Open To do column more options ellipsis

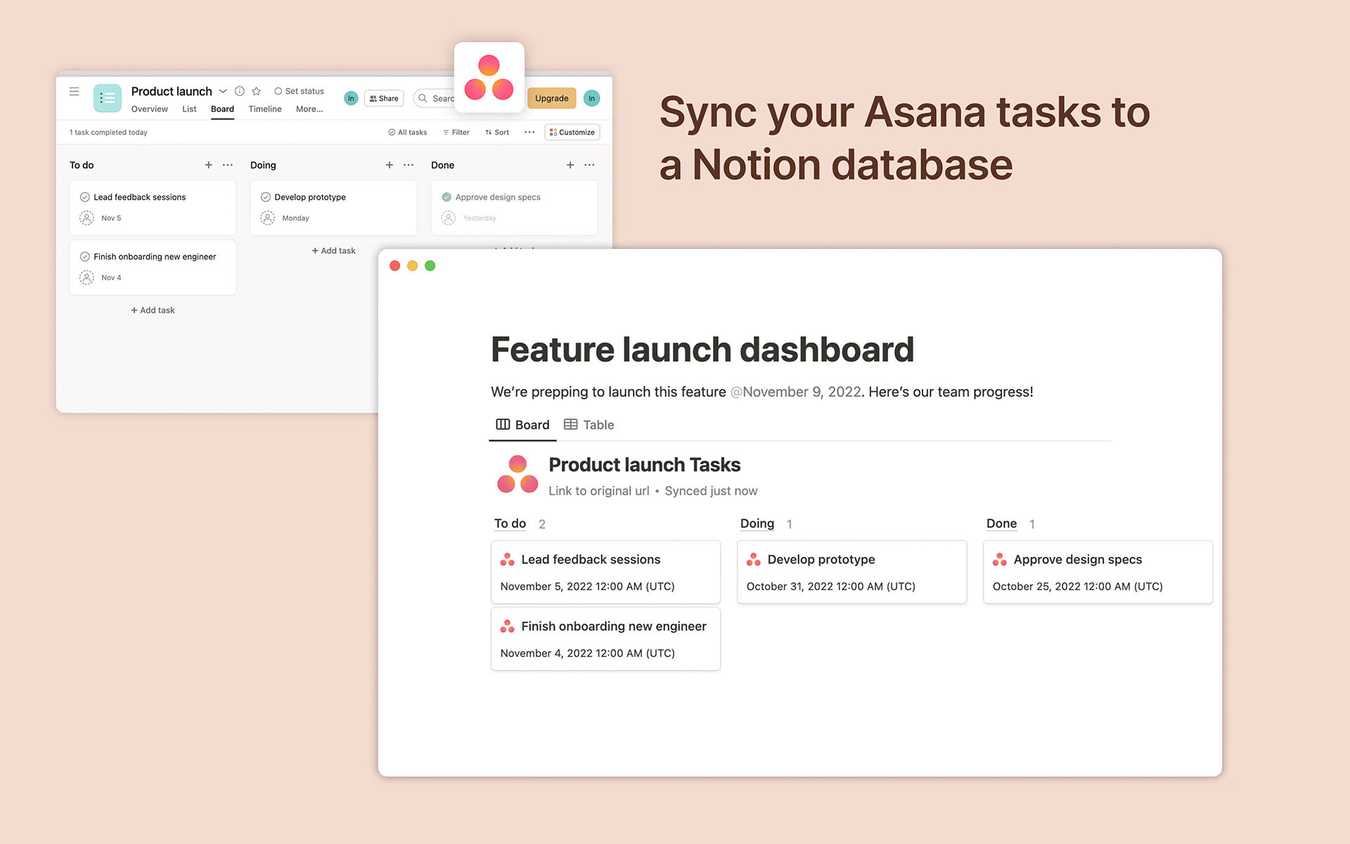(228, 165)
